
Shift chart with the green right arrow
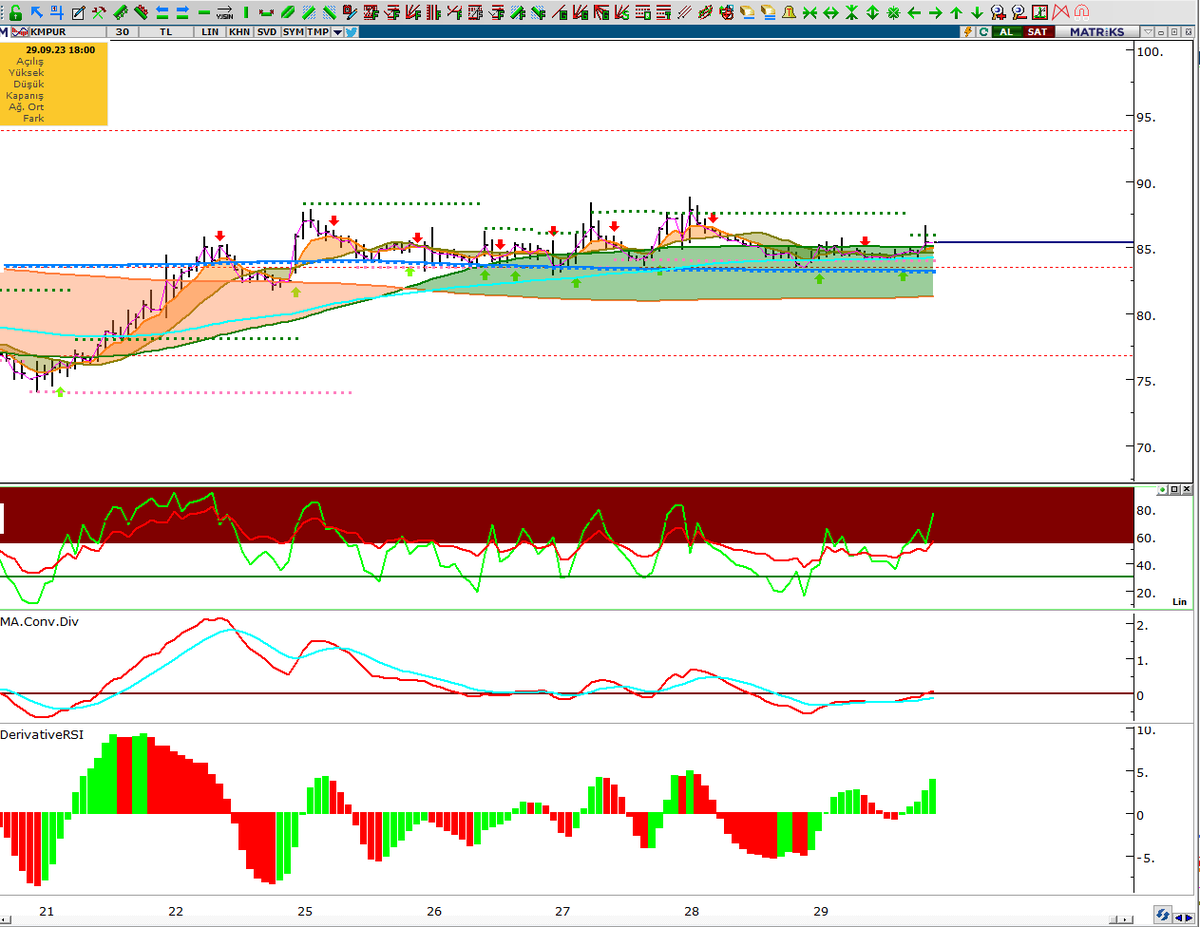pos(935,13)
